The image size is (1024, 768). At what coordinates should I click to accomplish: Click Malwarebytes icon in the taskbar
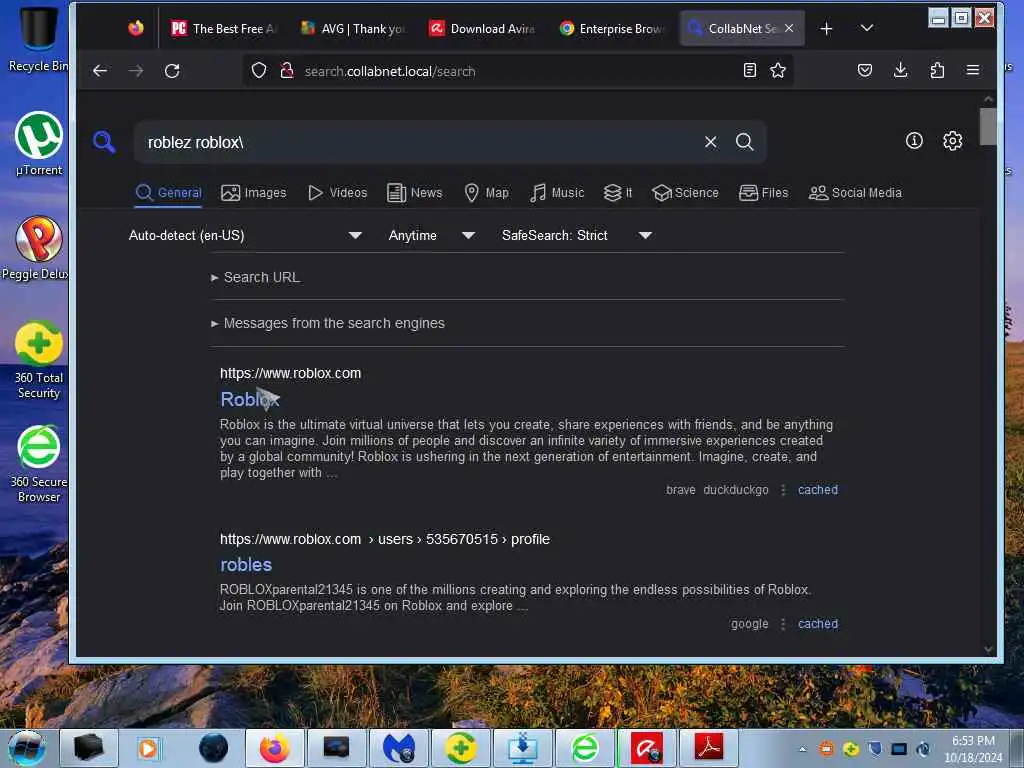tap(398, 748)
